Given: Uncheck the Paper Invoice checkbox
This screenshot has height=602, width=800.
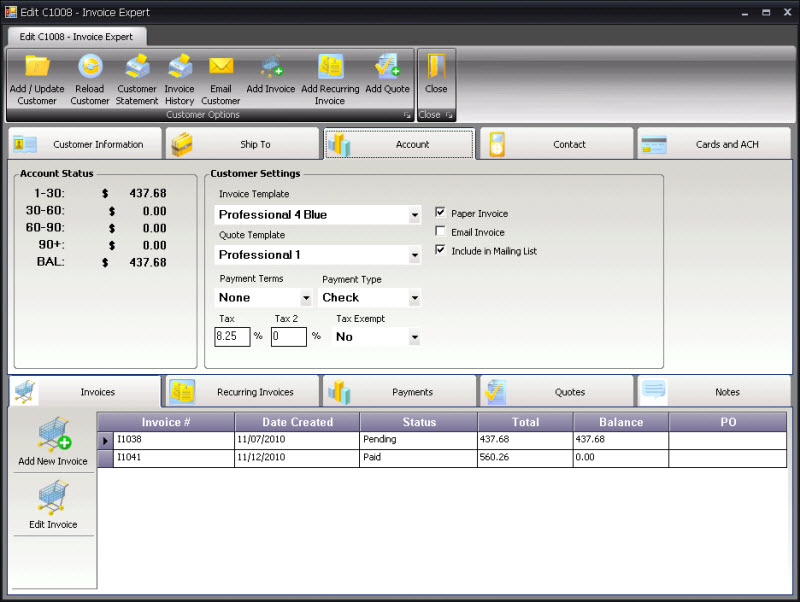Looking at the screenshot, I should 440,212.
